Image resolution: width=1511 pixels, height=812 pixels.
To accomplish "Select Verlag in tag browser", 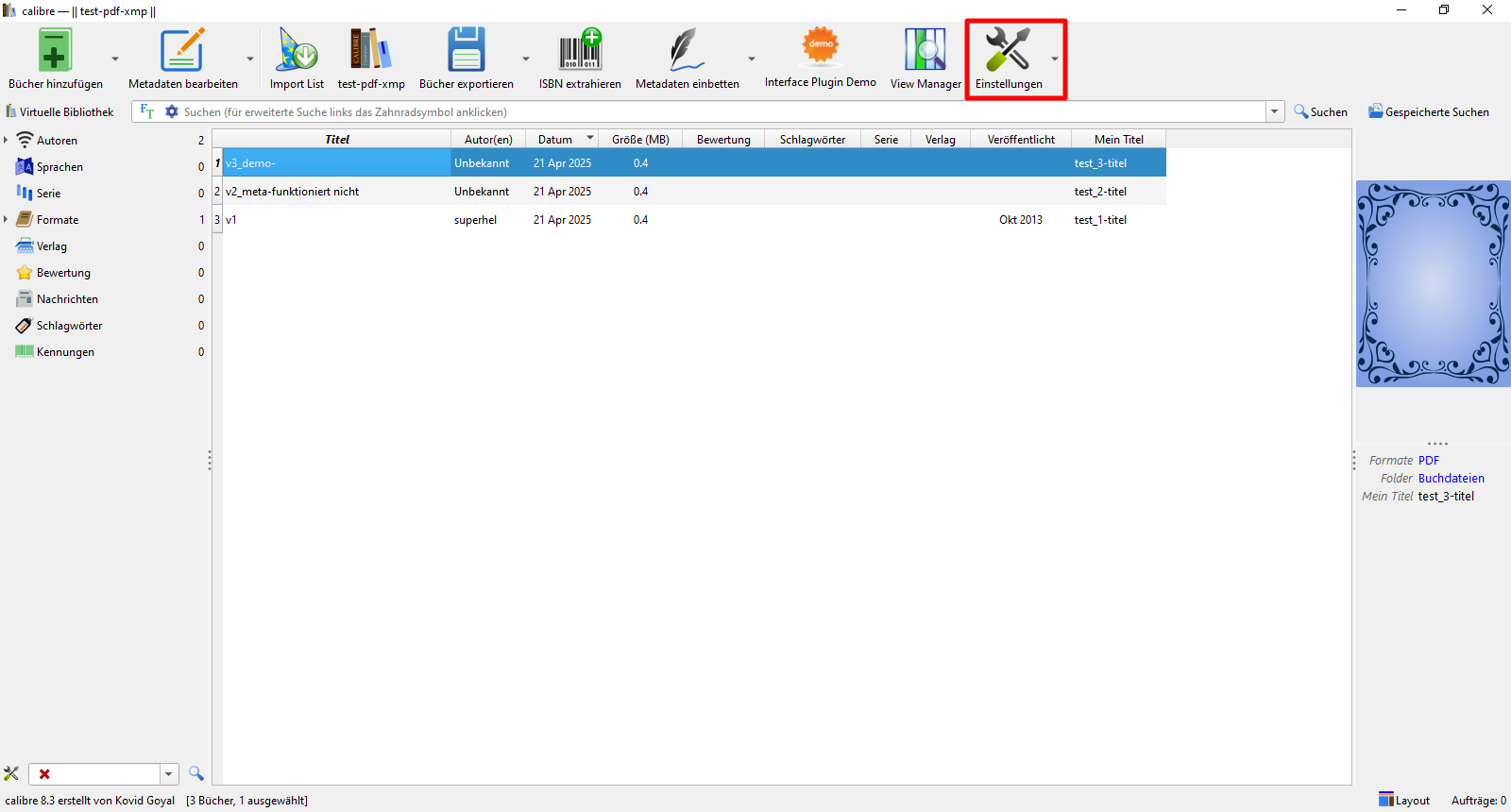I will pos(51,246).
